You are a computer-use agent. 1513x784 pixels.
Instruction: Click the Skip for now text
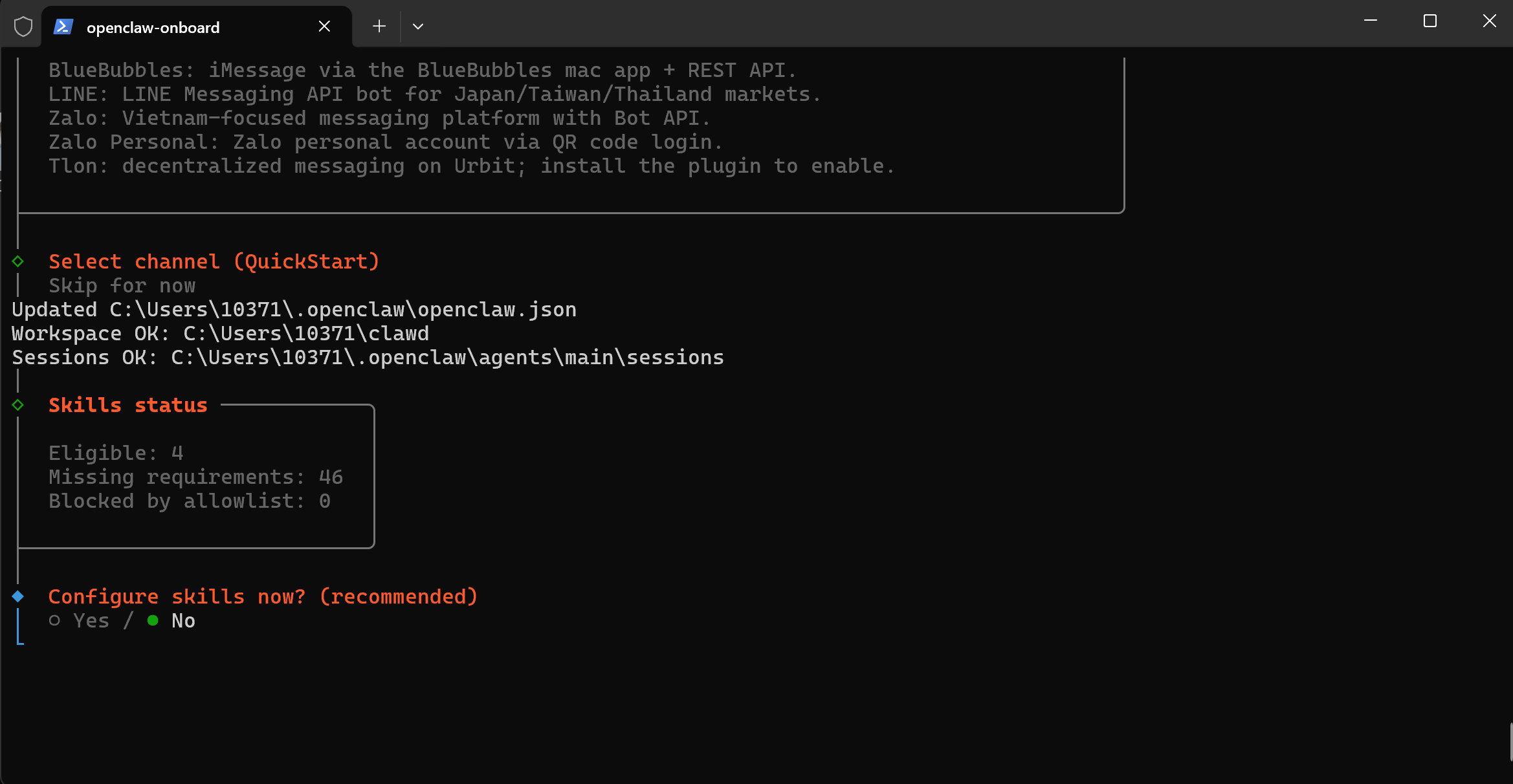tap(122, 285)
